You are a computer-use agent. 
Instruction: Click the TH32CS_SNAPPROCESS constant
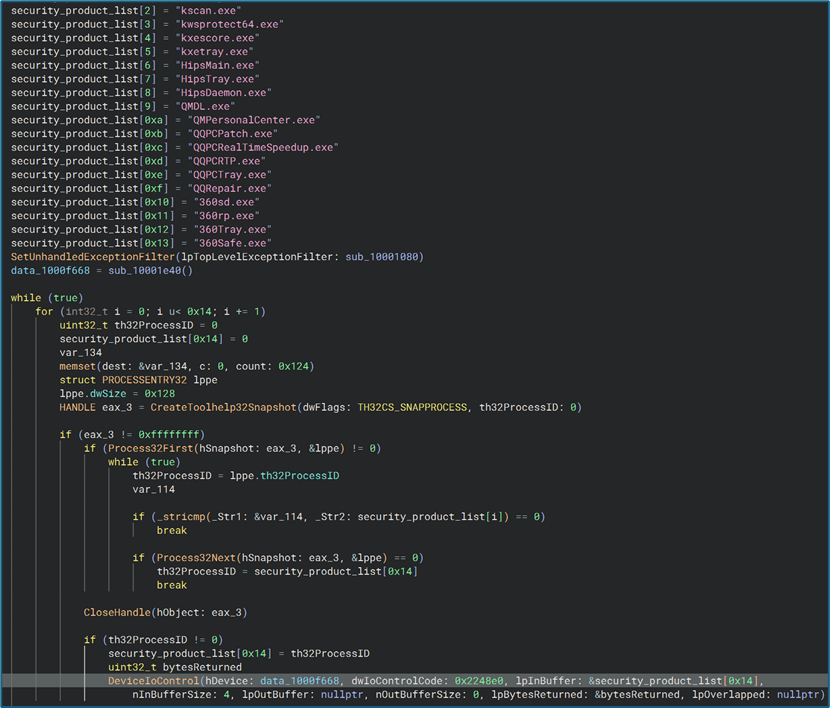pyautogui.click(x=411, y=407)
